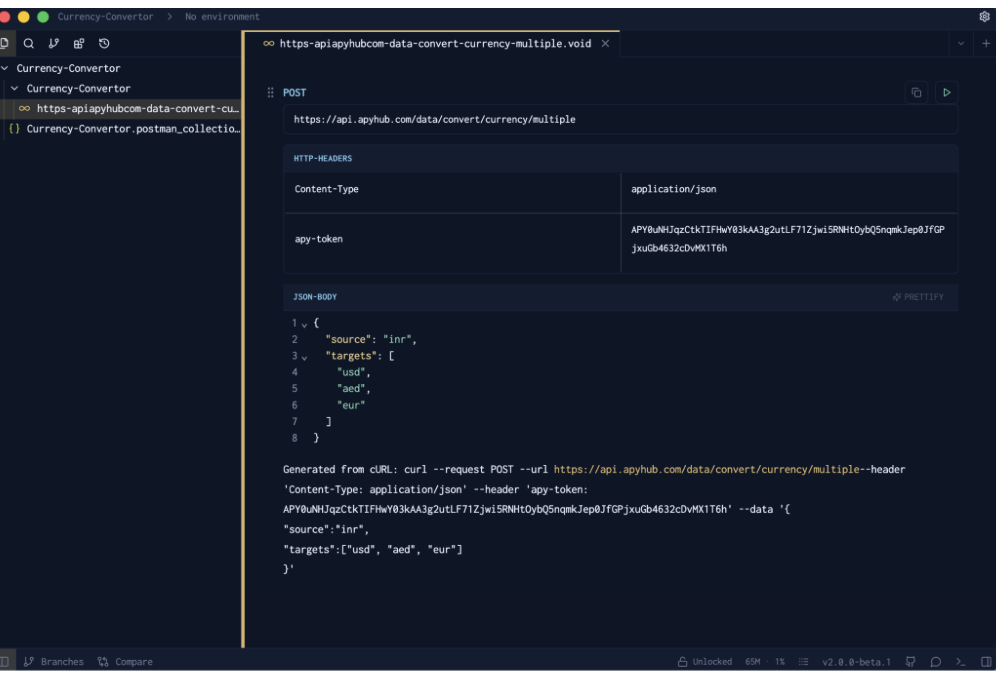Click the HTTP-HEADERS section label
1004x674 pixels.
323,159
